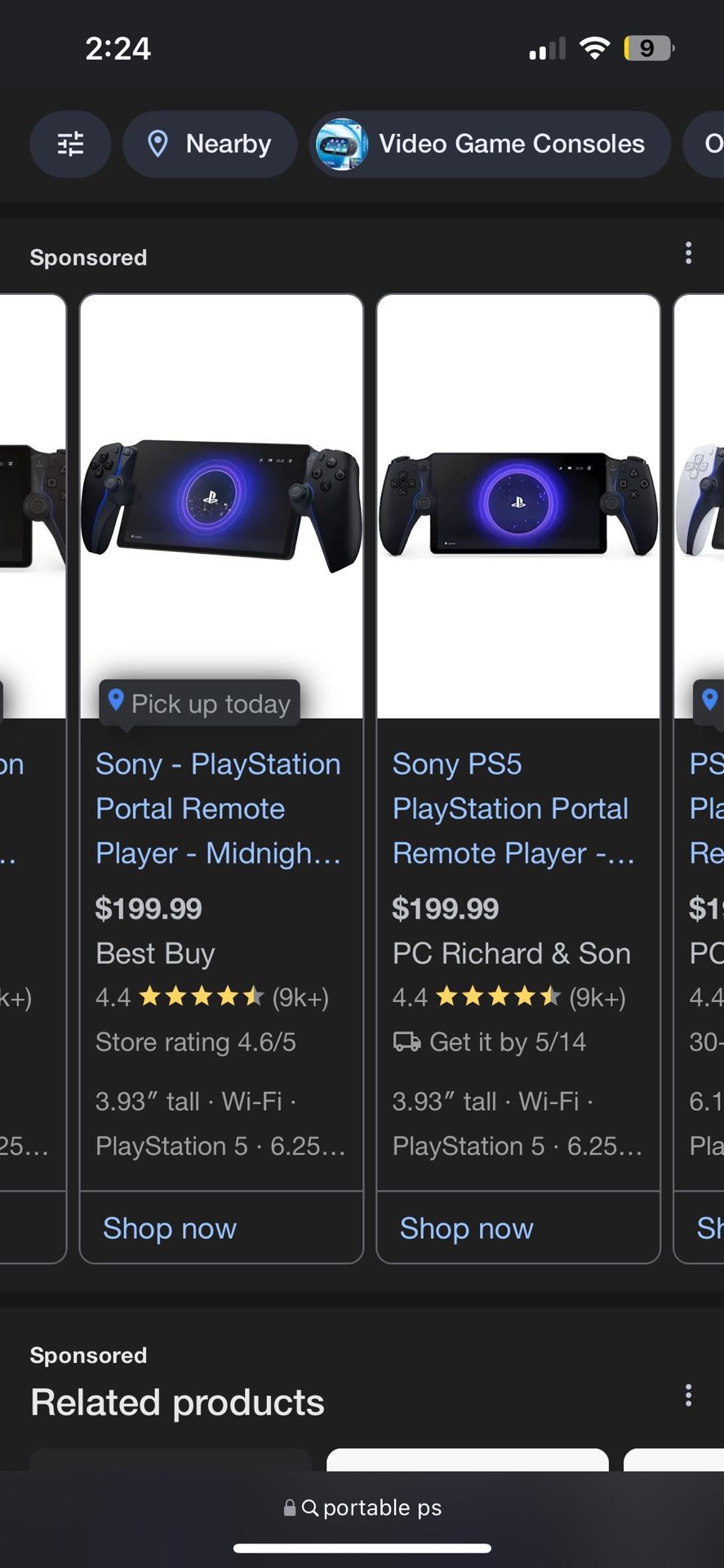Screen dimensions: 724x1568
Task: Tap the Video Game Consoles thumbnail image
Action: coord(341,145)
